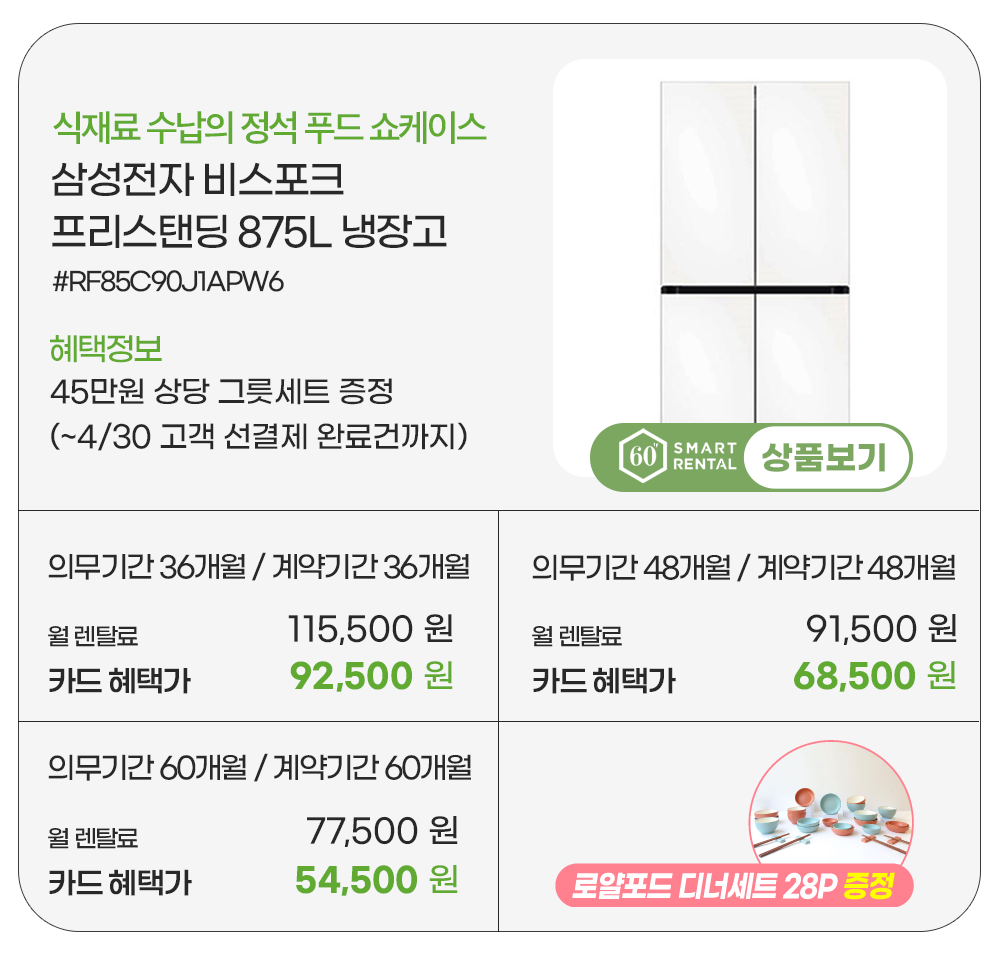
Task: Select the 36개월 contract period heading
Action: coord(259,567)
